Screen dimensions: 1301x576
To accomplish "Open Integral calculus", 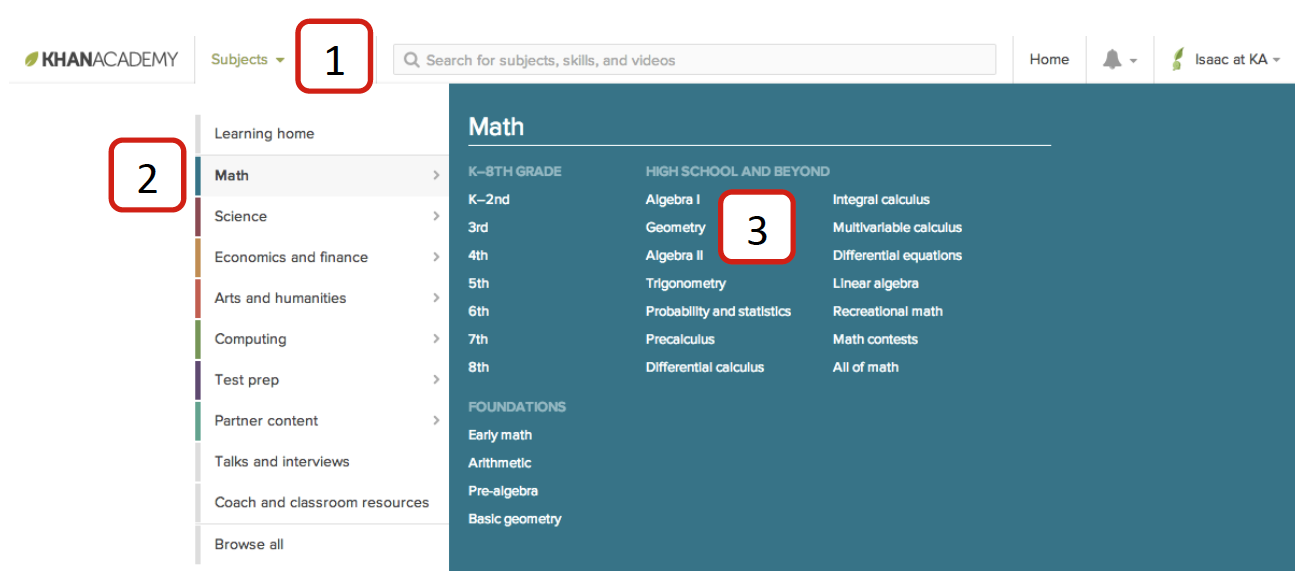I will pos(881,200).
